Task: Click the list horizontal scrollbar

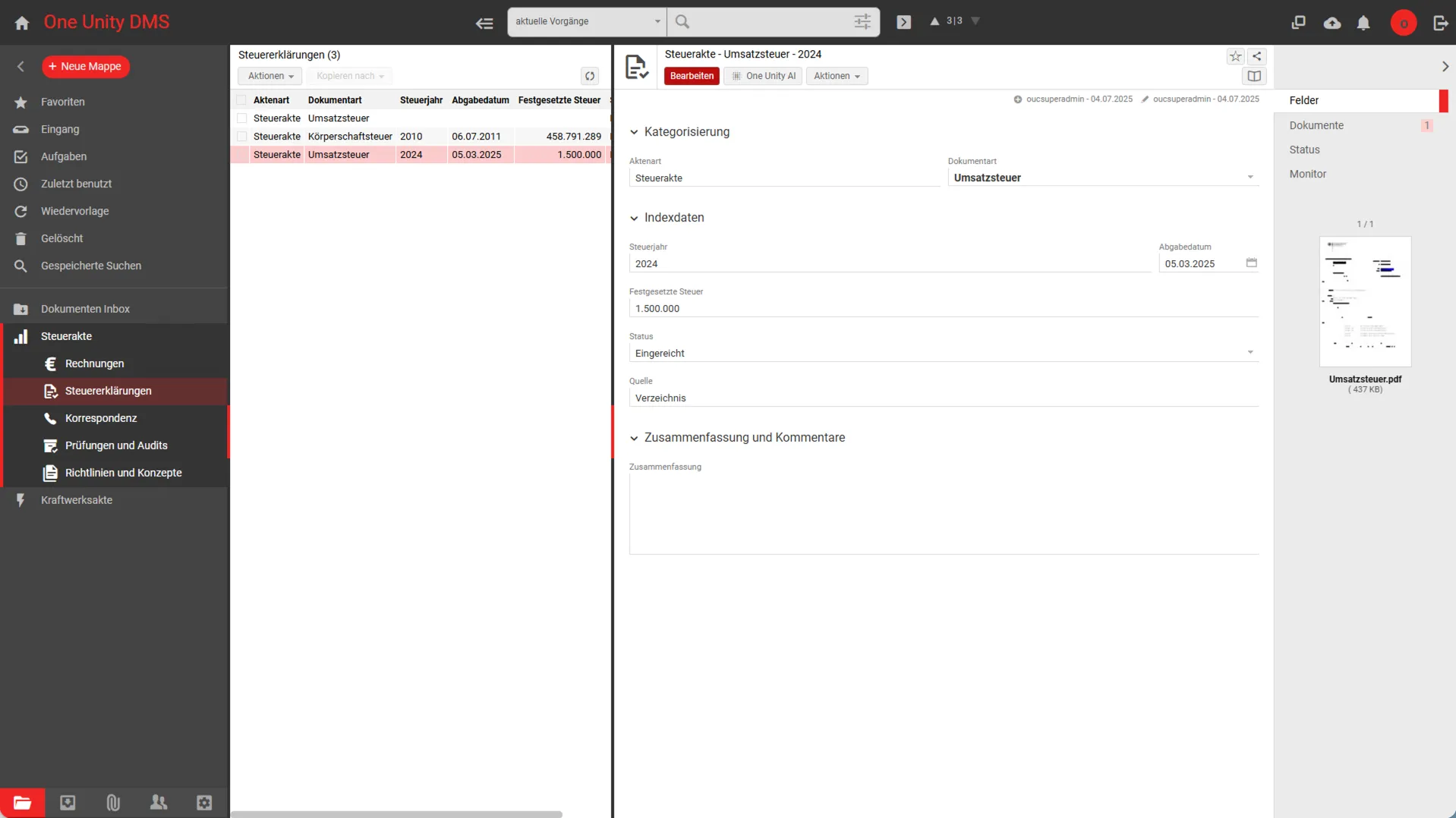Action: tap(396, 814)
